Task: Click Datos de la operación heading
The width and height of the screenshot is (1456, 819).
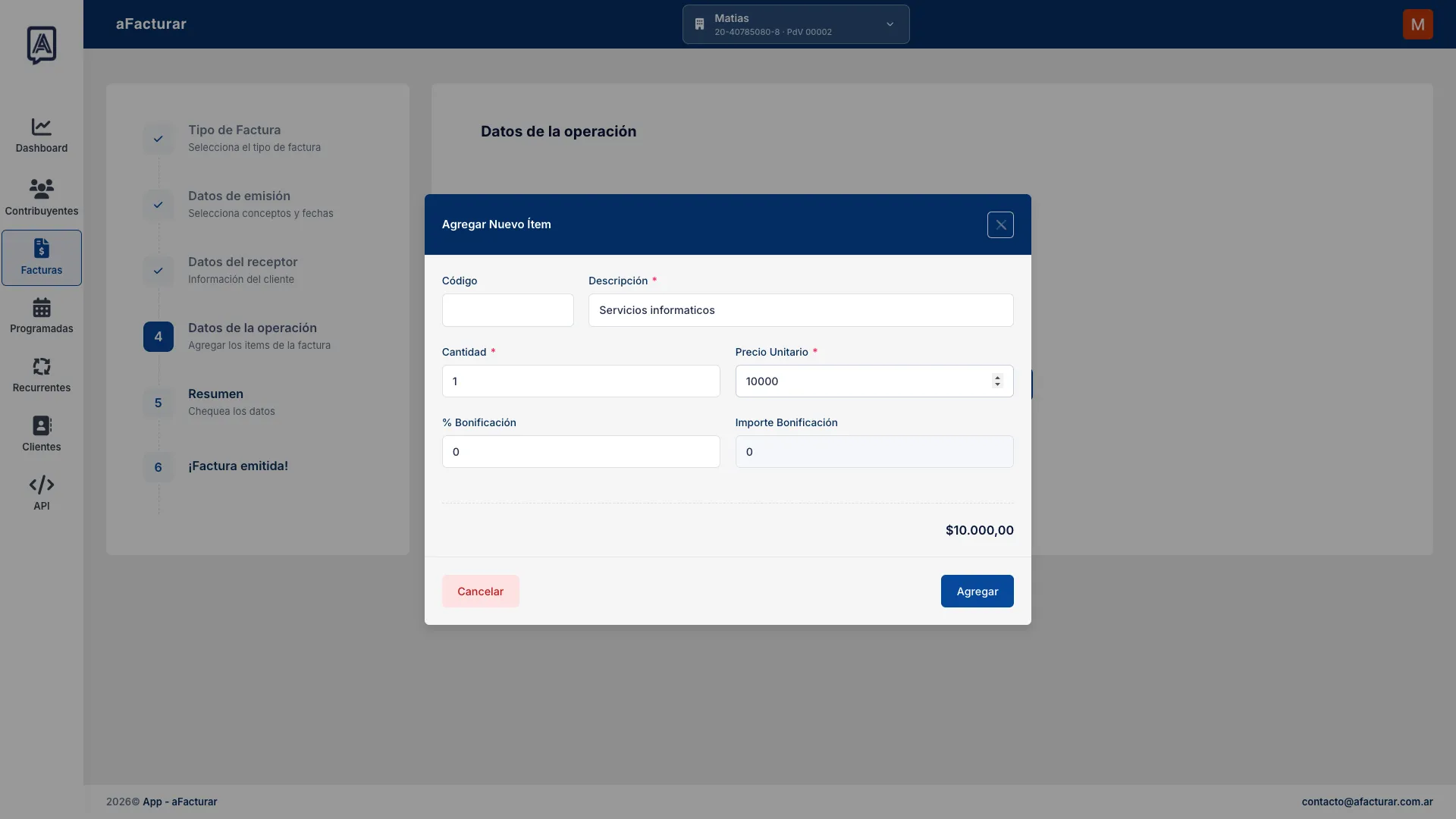Action: click(x=558, y=131)
